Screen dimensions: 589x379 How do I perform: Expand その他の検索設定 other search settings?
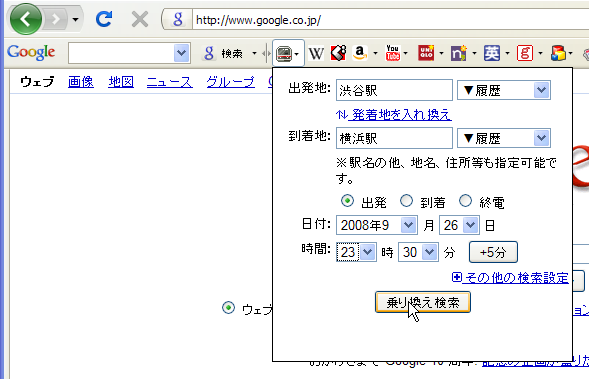pyautogui.click(x=510, y=278)
